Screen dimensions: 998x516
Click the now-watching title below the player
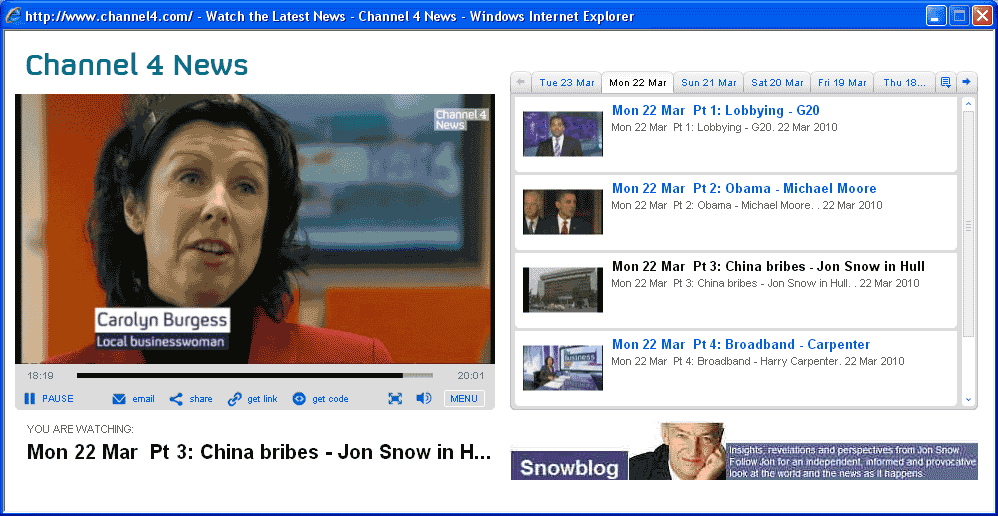coord(259,452)
